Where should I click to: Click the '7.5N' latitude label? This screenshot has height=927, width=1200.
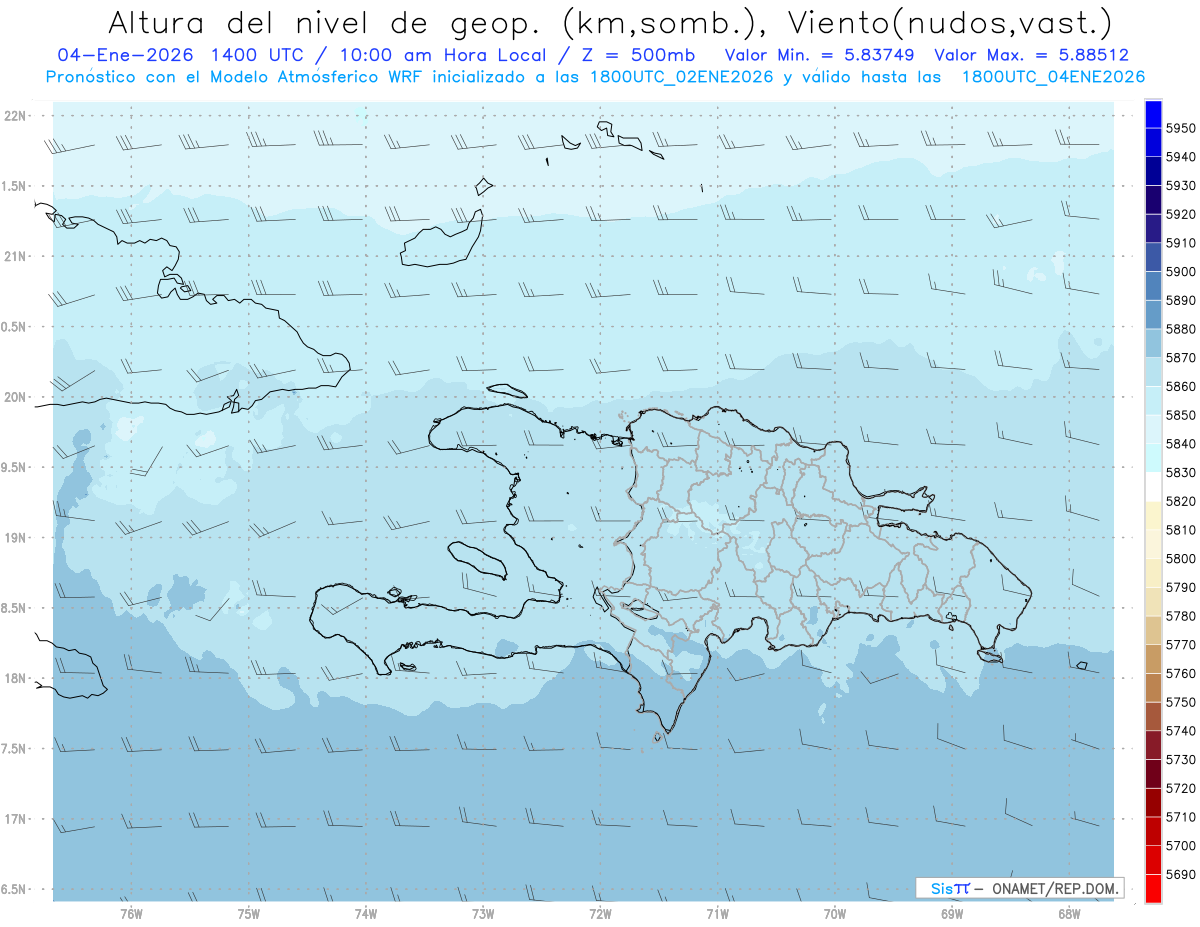click(x=14, y=749)
